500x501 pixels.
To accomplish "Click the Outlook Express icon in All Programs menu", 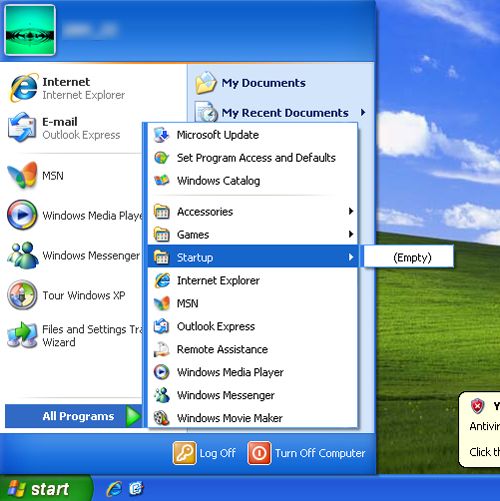I will point(162,326).
